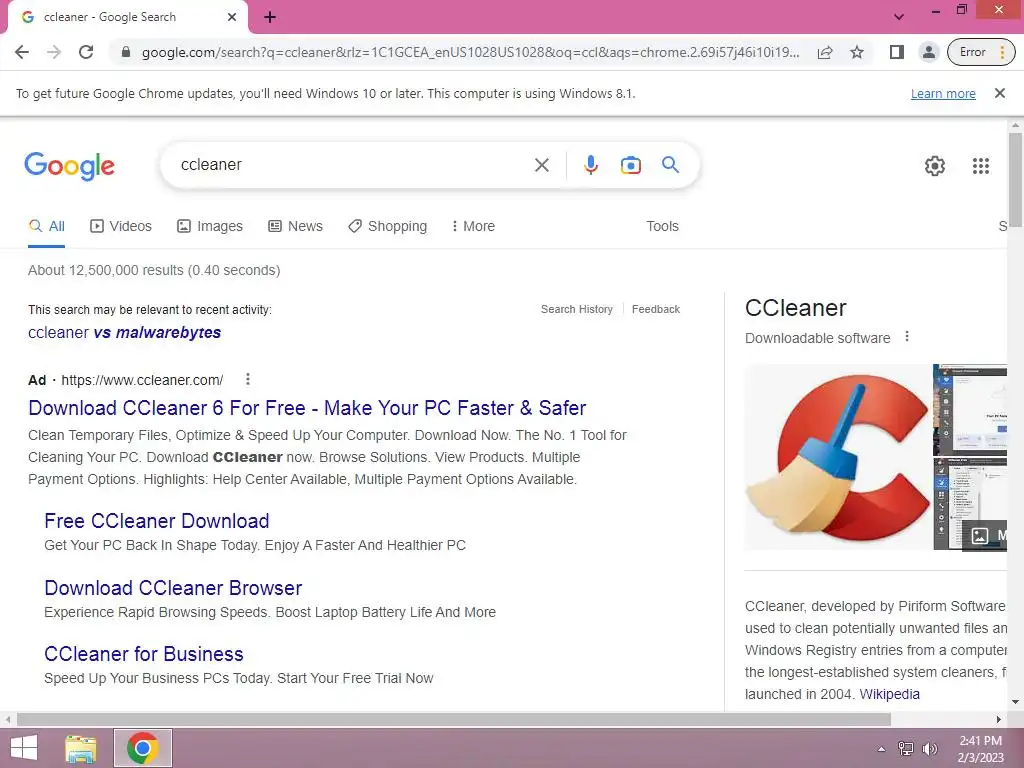
Task: Click into the ccleaner search field
Action: [353, 165]
